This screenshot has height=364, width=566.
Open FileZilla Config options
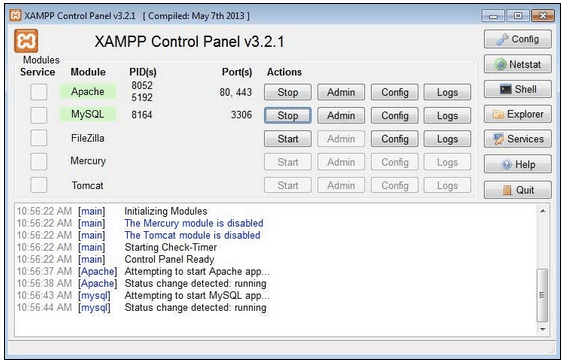(x=395, y=139)
